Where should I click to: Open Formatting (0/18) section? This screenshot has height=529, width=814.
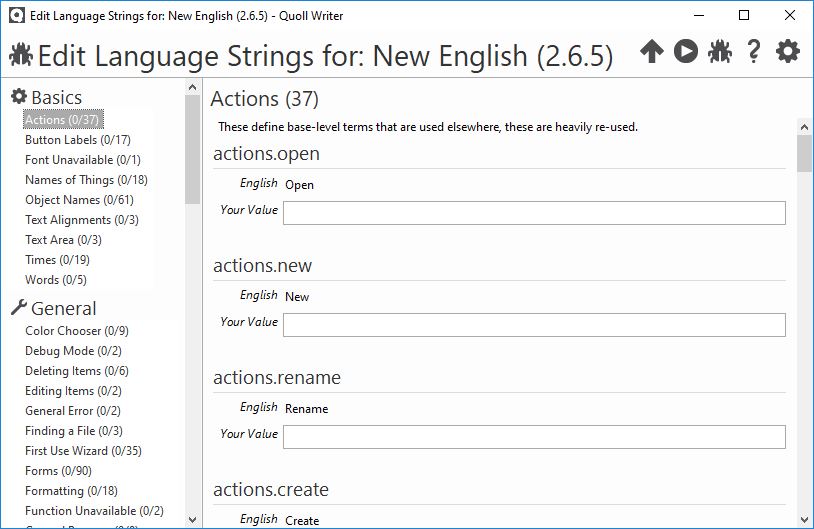pyautogui.click(x=71, y=491)
